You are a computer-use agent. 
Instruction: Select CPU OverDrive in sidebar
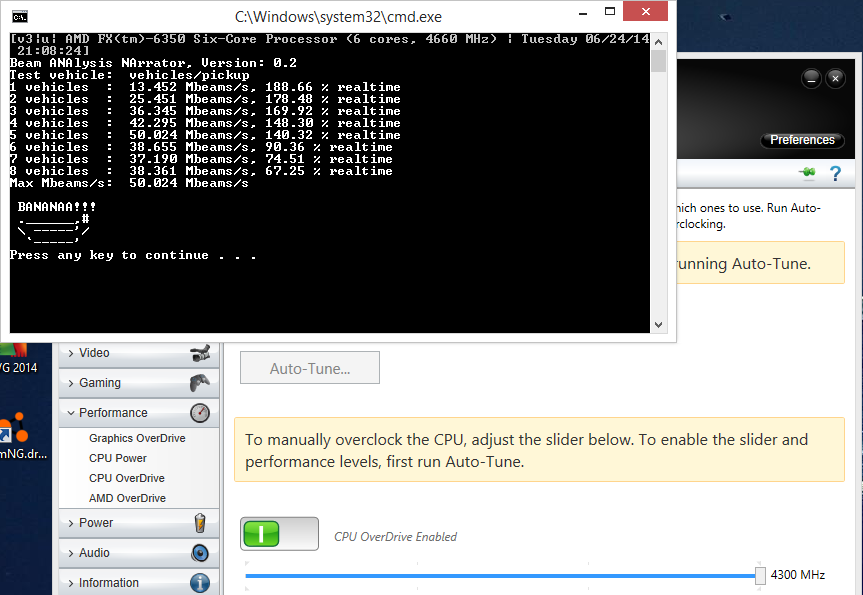click(127, 478)
